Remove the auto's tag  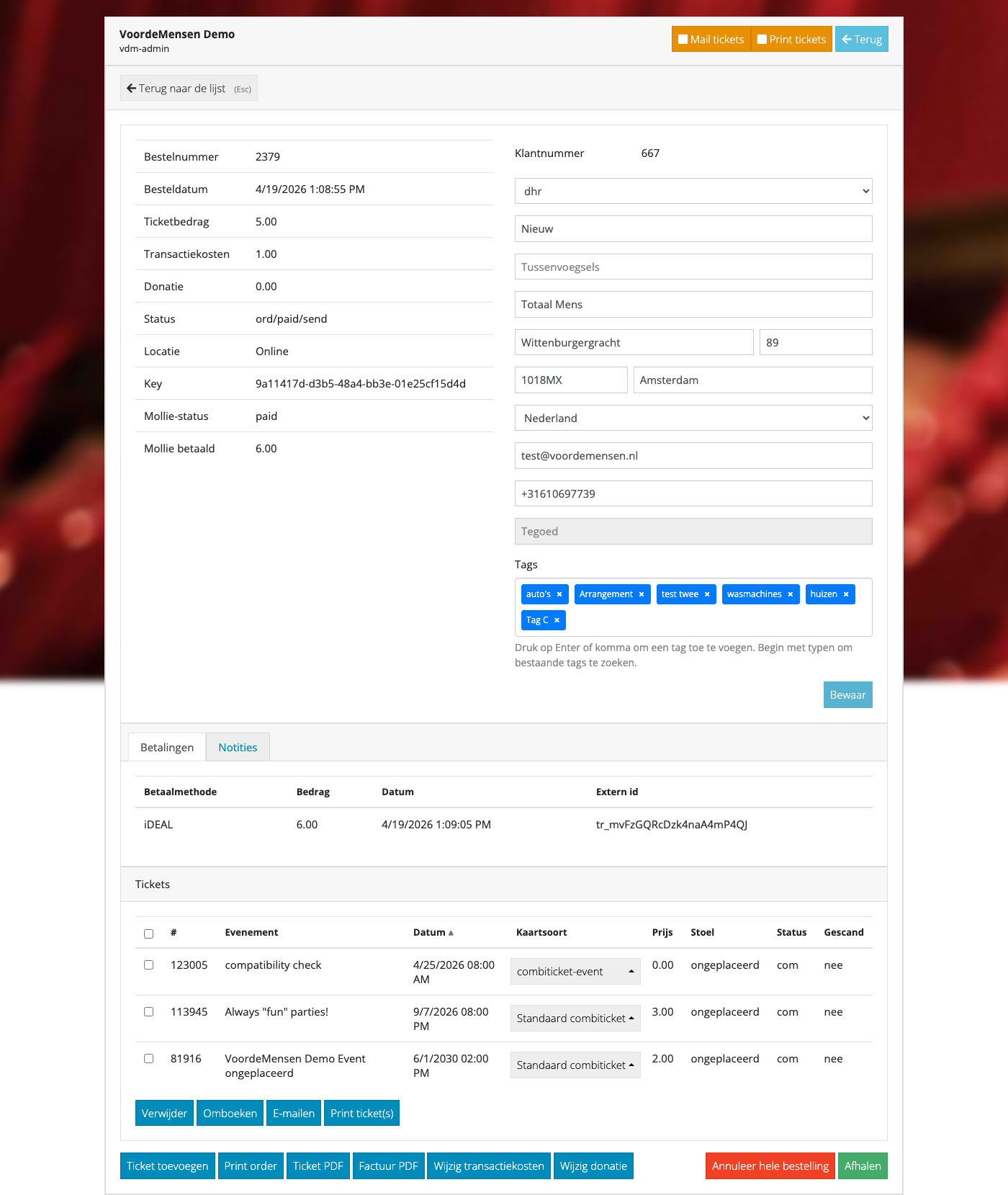pos(559,594)
